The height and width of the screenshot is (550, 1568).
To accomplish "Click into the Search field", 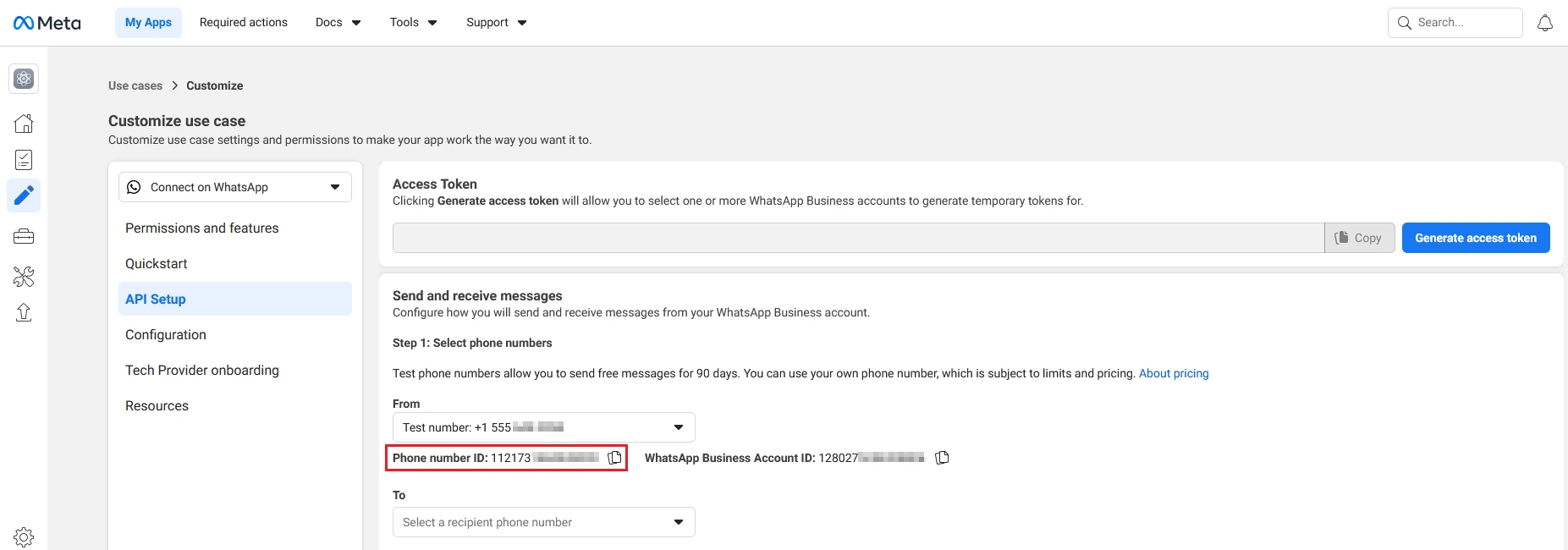I will [x=1455, y=23].
